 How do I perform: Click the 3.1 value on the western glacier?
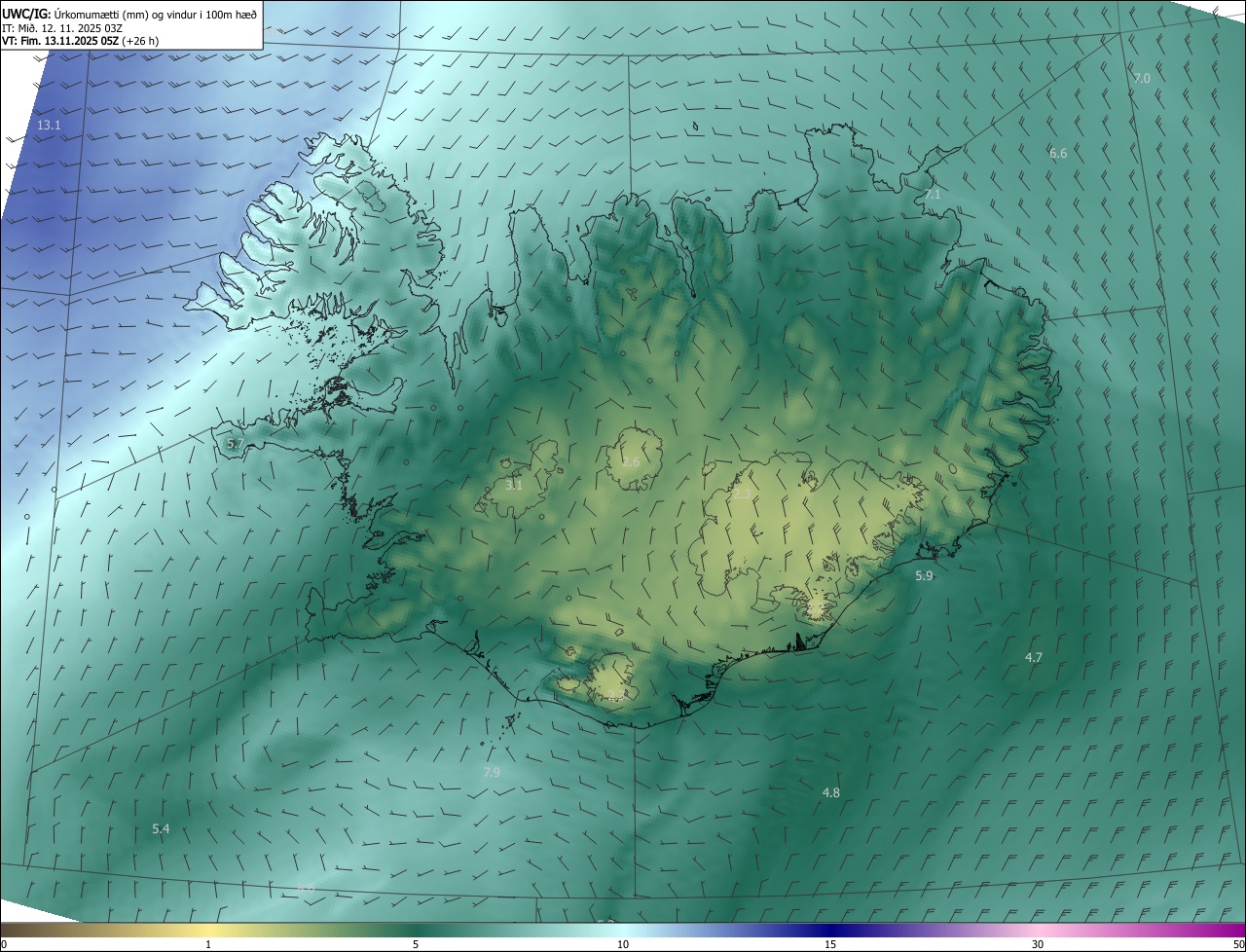tap(514, 485)
